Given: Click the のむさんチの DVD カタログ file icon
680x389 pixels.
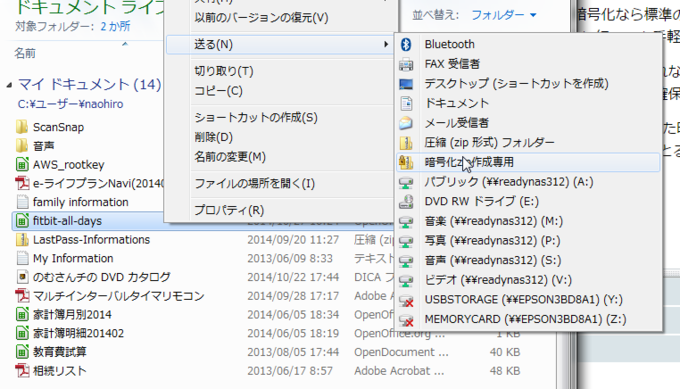Looking at the screenshot, I should pyautogui.click(x=22, y=277).
